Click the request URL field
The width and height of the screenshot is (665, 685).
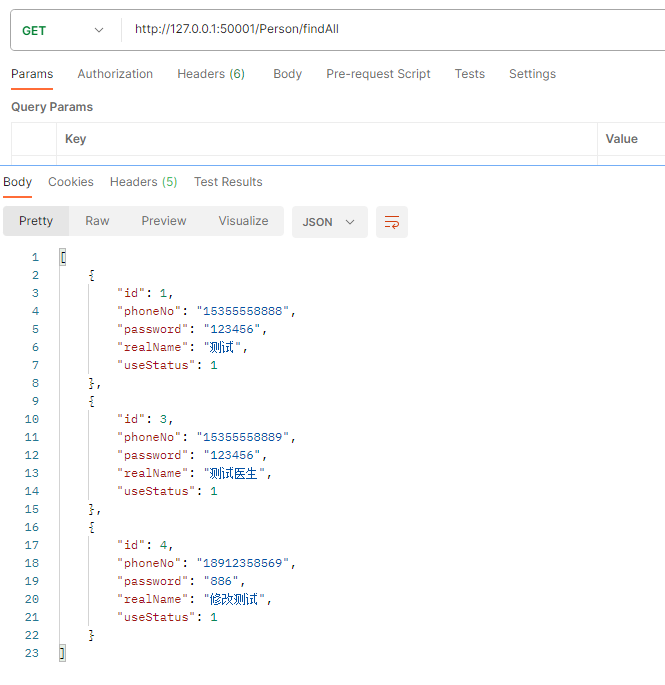click(393, 29)
